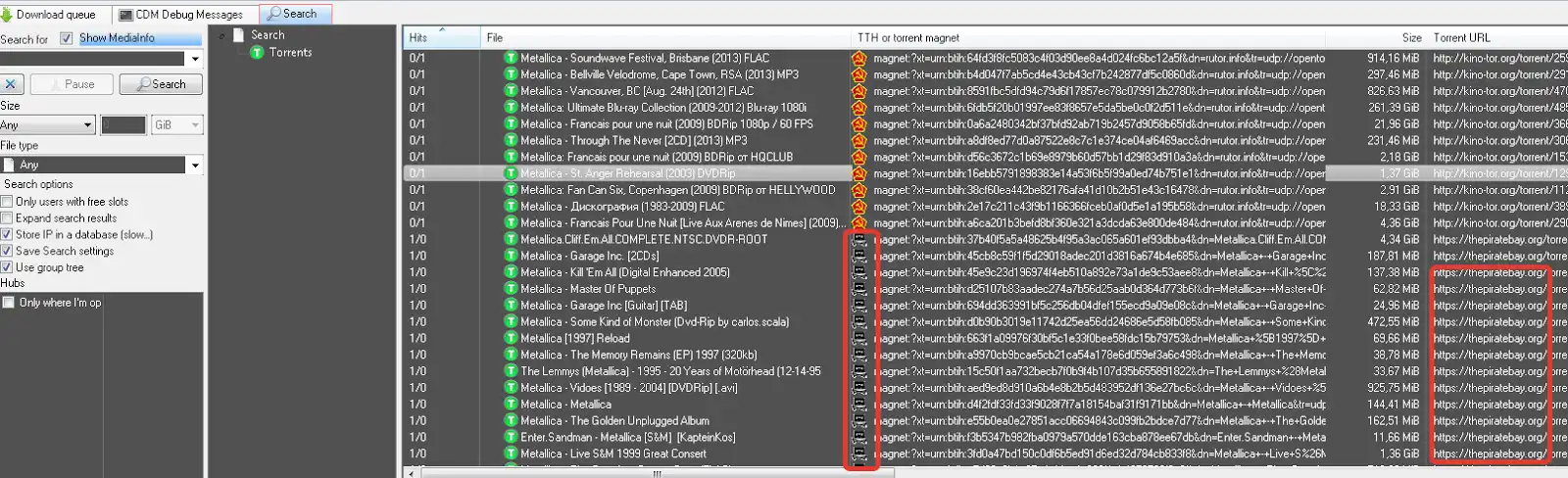Image resolution: width=1568 pixels, height=478 pixels.
Task: Click torrent icon of Ultimate Blu-ray Collection row
Action: coord(511,108)
